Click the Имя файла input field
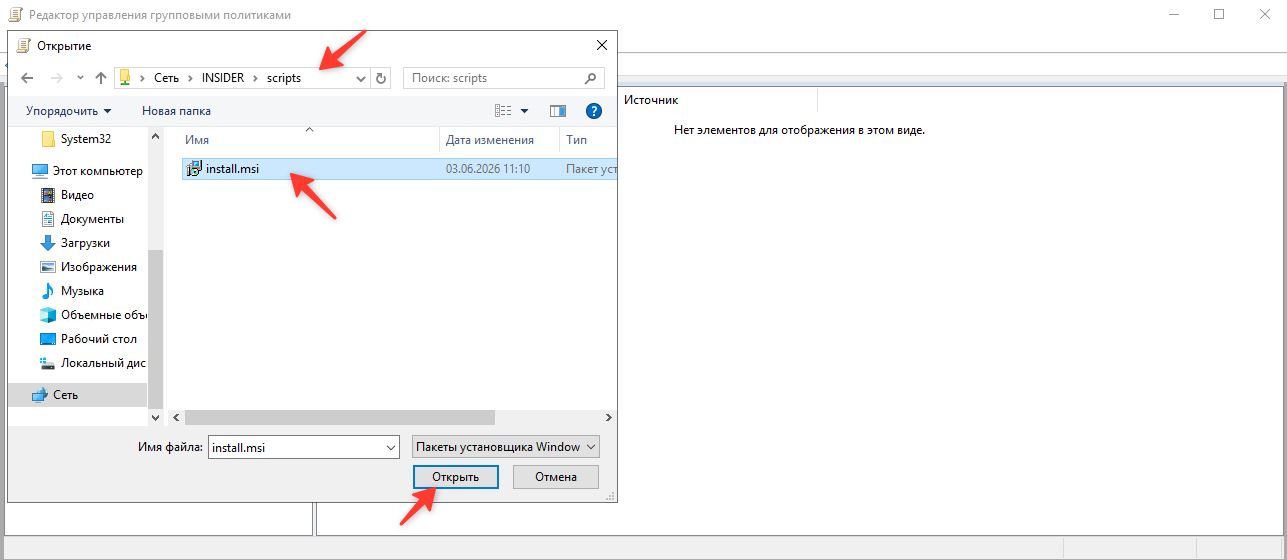This screenshot has height=560, width=1287. [x=296, y=448]
